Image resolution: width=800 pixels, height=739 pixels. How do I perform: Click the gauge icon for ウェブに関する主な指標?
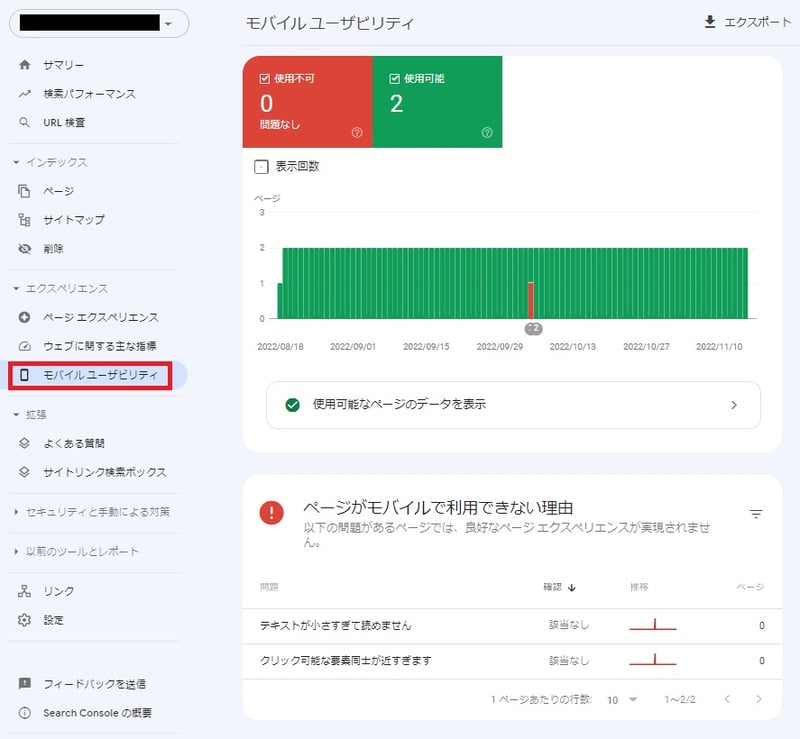point(24,346)
